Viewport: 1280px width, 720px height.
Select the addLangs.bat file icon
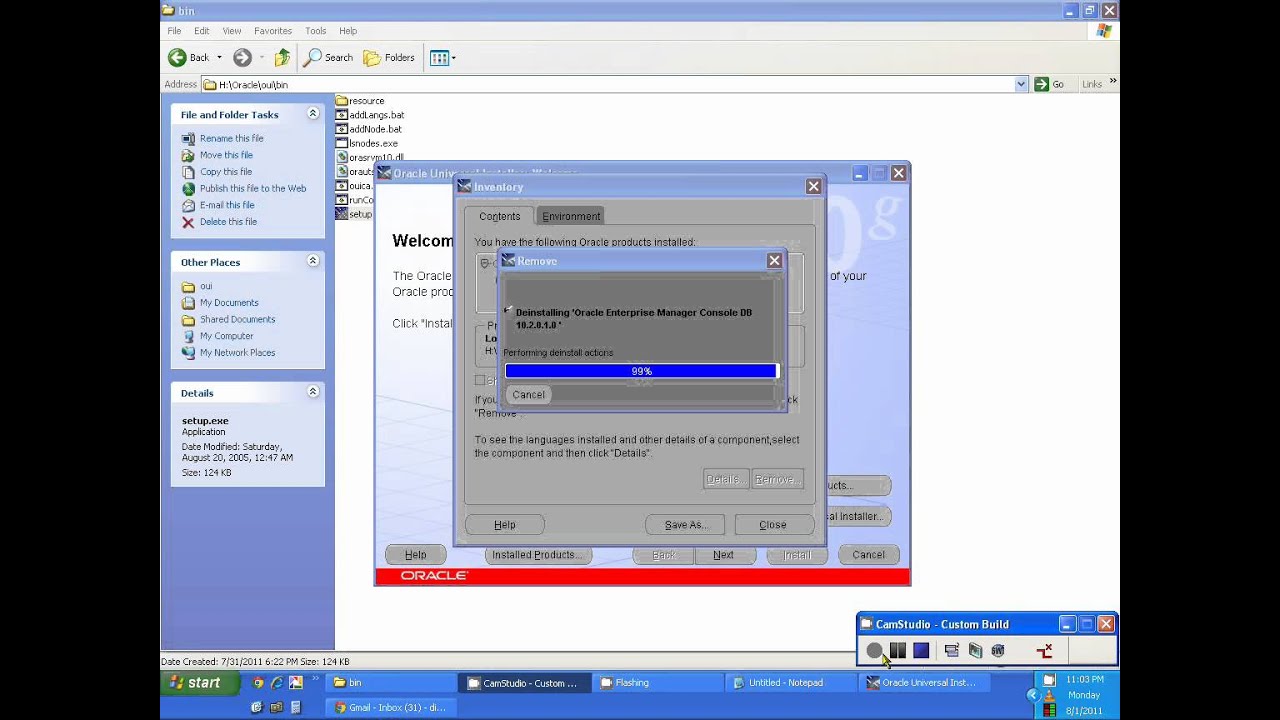point(341,115)
